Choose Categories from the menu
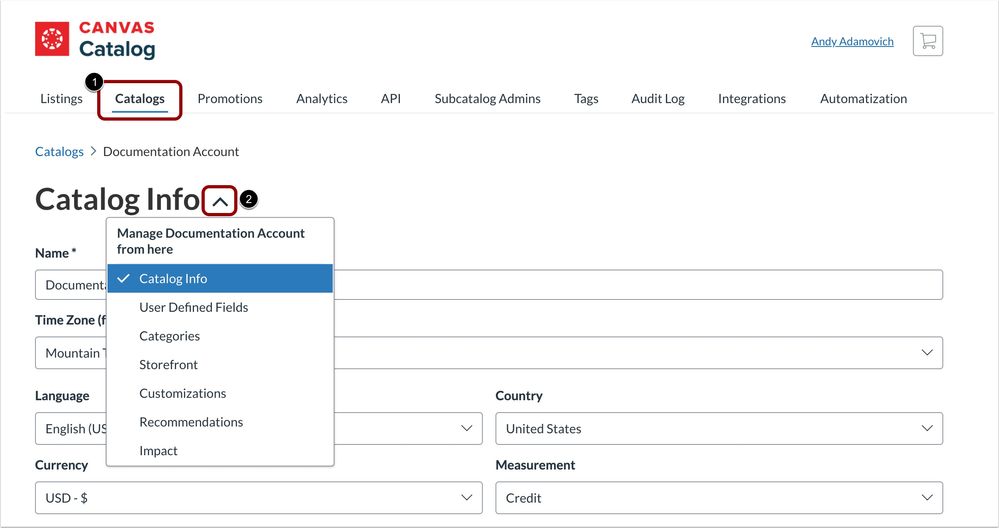The height and width of the screenshot is (528, 999). coord(220,336)
